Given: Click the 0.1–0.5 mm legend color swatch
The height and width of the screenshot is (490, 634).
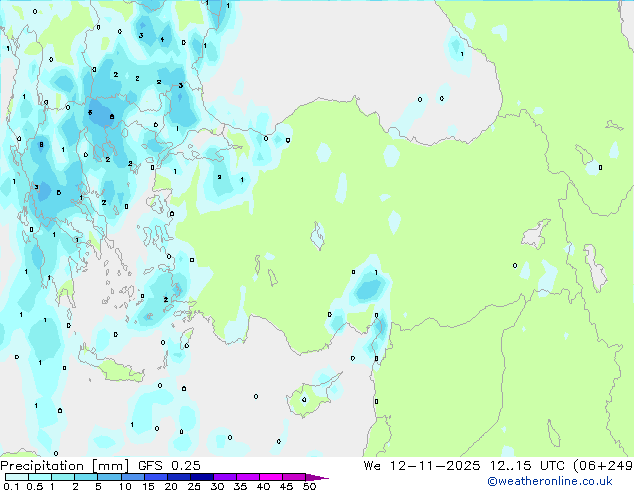Looking at the screenshot, I should point(17,477).
